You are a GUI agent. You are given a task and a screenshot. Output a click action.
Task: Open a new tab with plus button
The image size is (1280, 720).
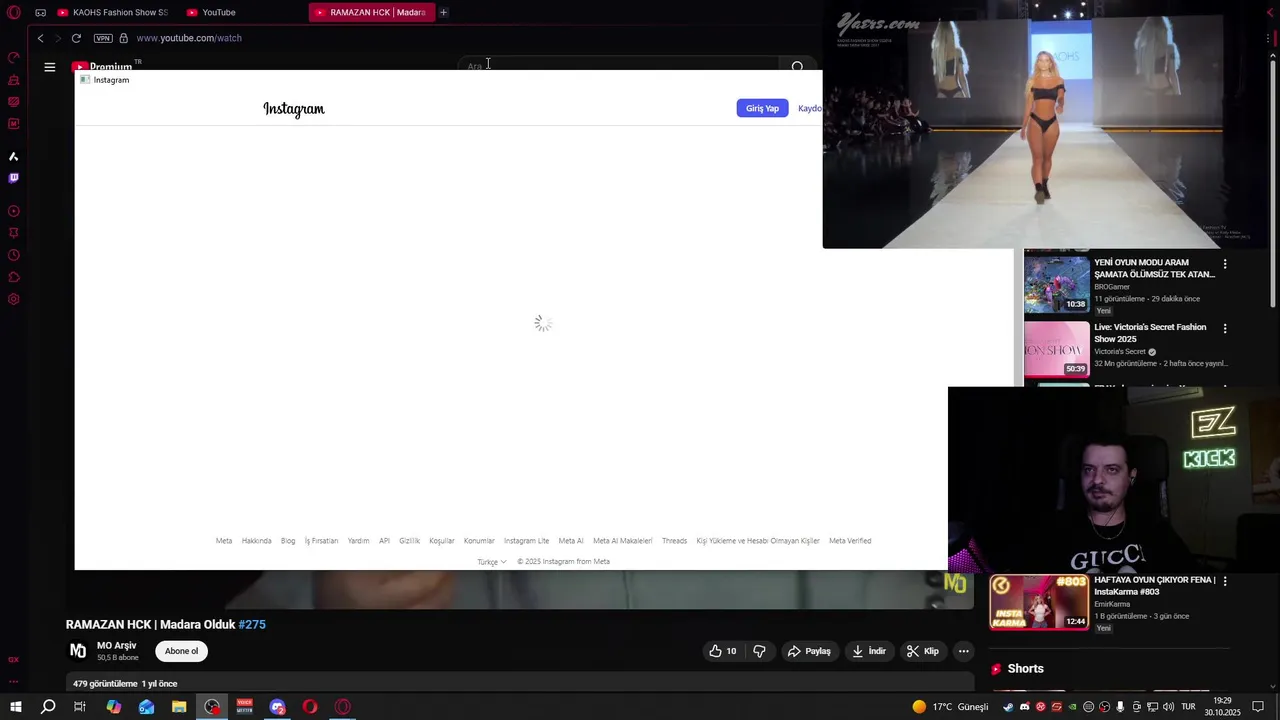pyautogui.click(x=444, y=12)
